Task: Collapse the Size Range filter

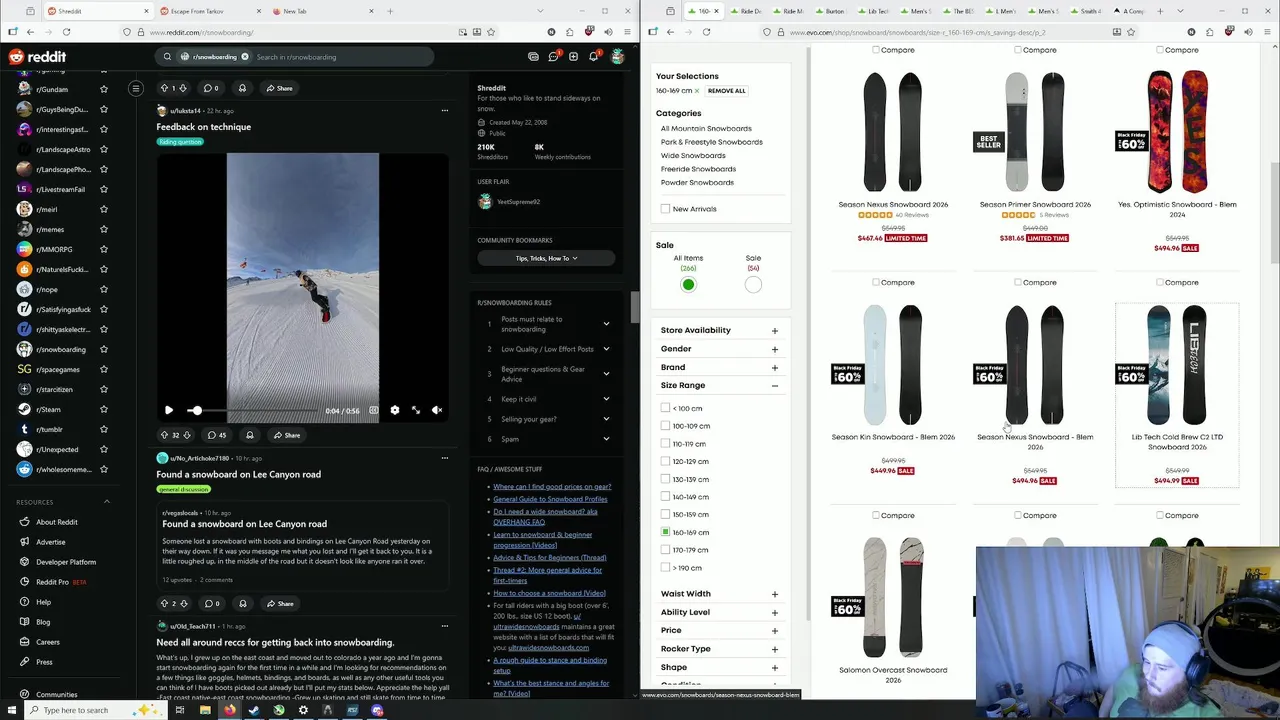Action: pyautogui.click(x=775, y=385)
